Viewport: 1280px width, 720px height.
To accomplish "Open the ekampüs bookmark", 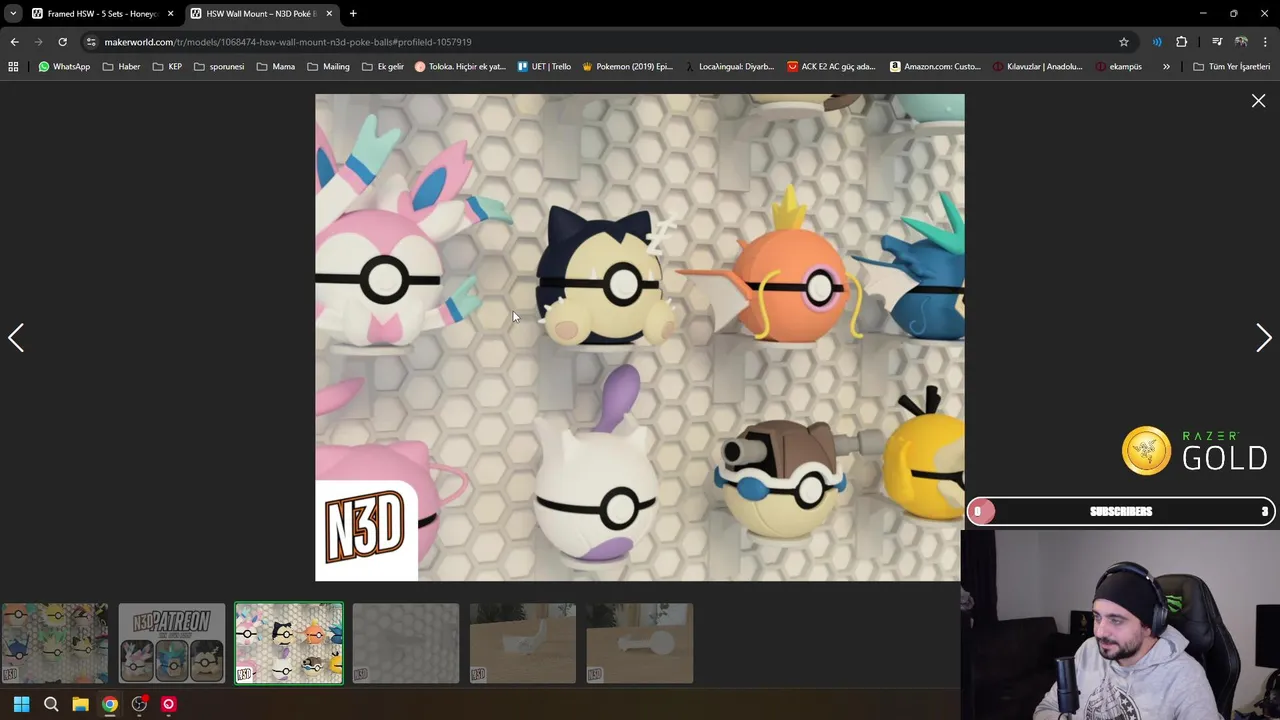I will 1119,67.
